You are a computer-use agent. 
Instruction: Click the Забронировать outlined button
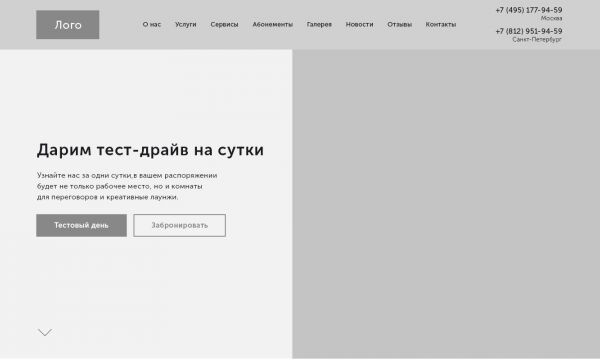179,225
